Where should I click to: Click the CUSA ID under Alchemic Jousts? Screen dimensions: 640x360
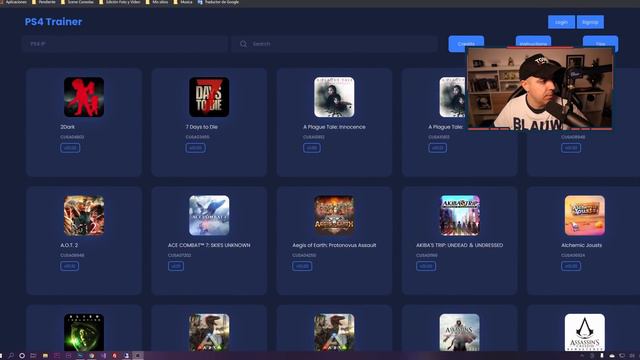click(x=573, y=256)
